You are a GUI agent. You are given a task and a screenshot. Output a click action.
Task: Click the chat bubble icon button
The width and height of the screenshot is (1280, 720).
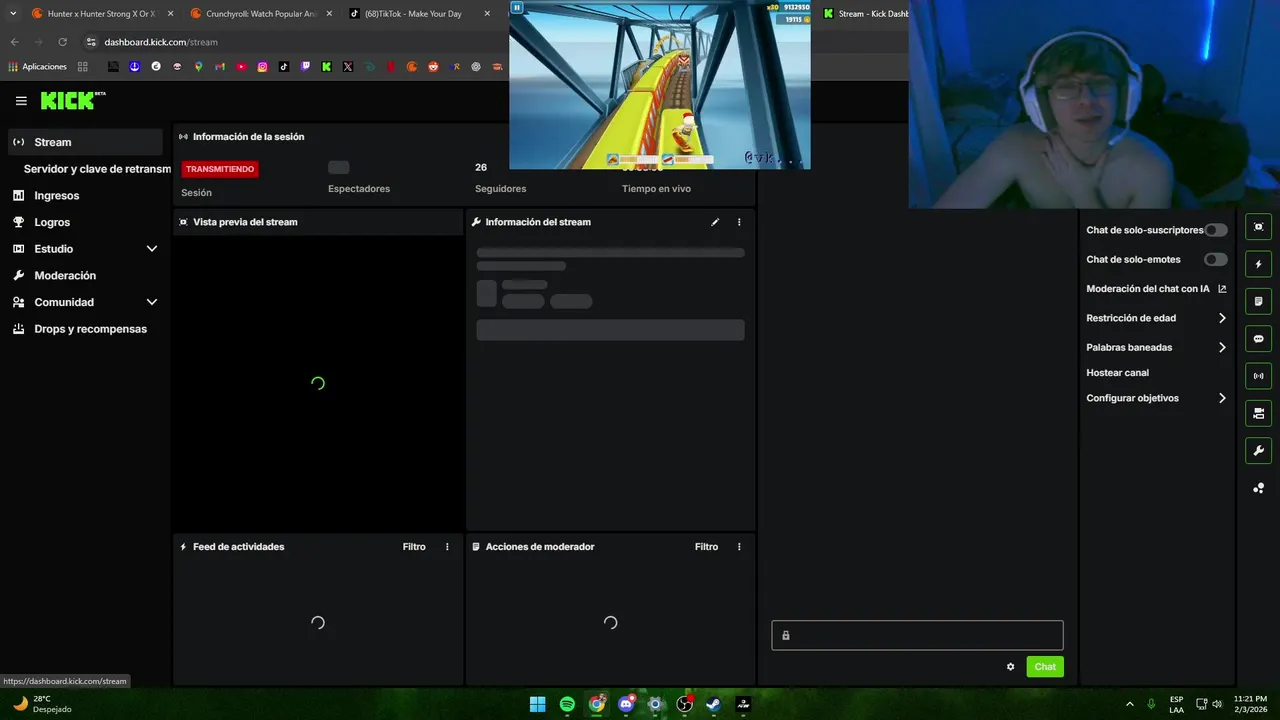point(1258,339)
